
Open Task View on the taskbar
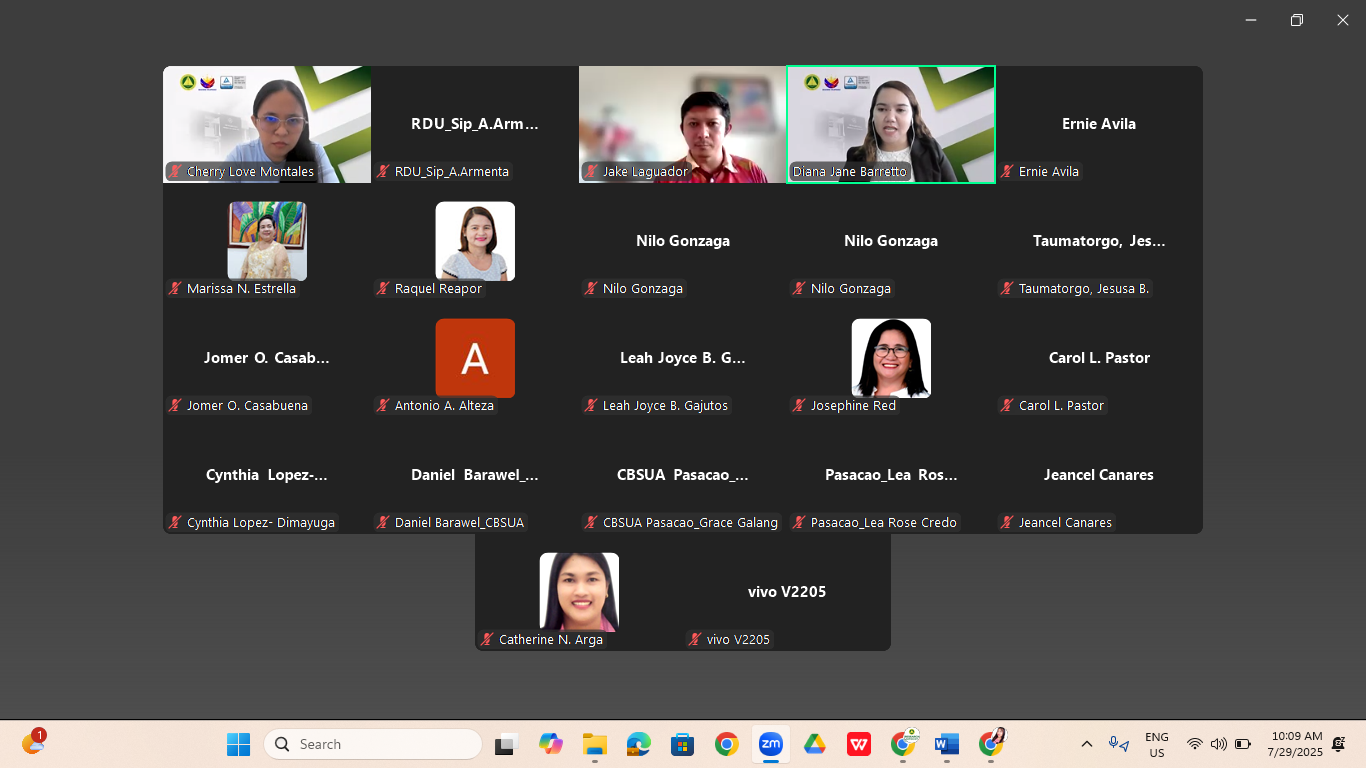(506, 744)
